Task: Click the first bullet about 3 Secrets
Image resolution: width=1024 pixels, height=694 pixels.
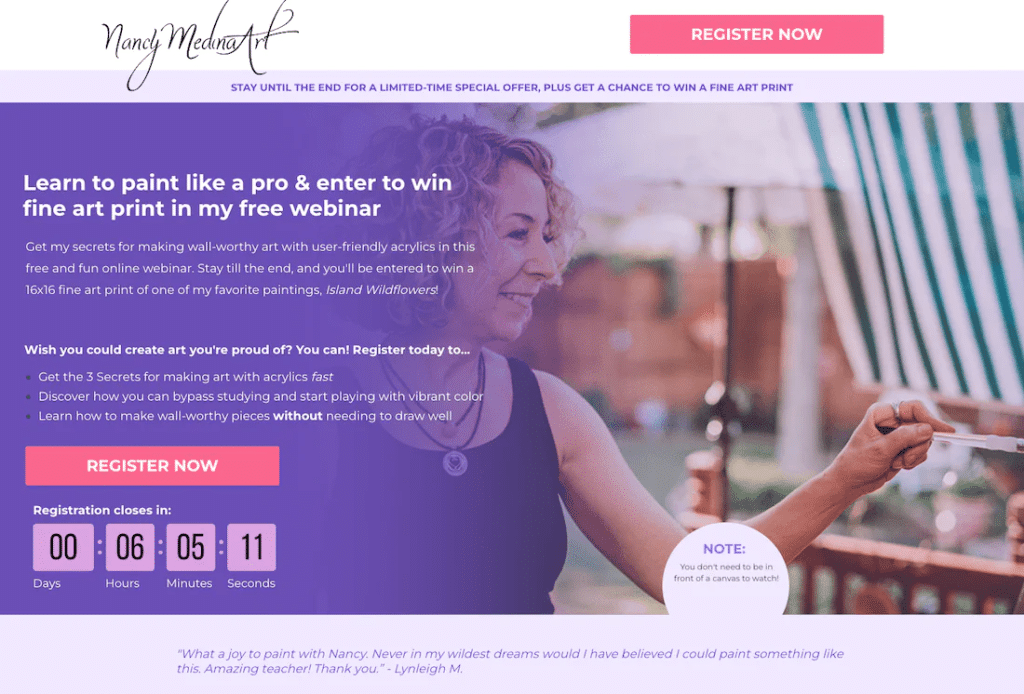Action: coord(185,377)
